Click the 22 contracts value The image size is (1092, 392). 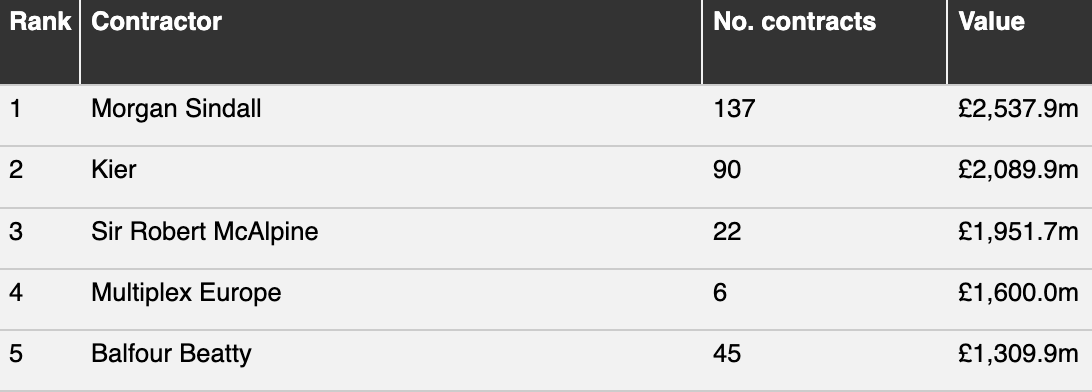pyautogui.click(x=727, y=231)
